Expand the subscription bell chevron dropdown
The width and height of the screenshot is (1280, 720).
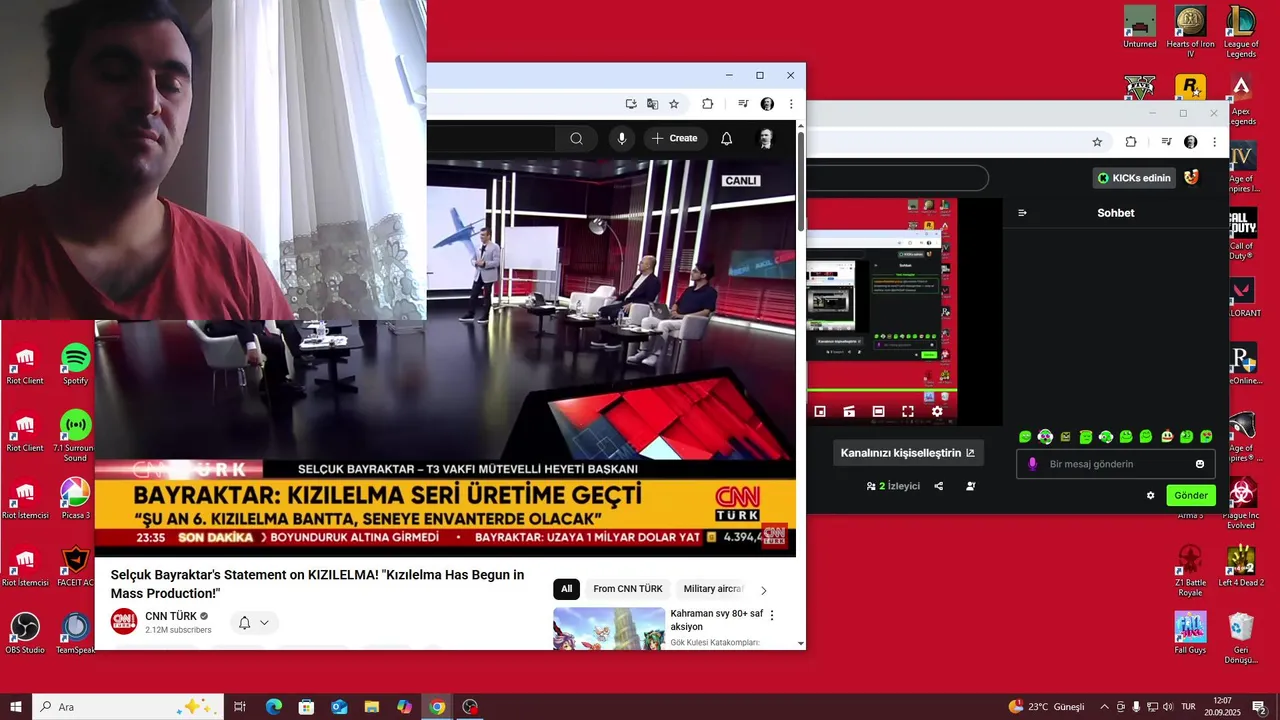(265, 623)
